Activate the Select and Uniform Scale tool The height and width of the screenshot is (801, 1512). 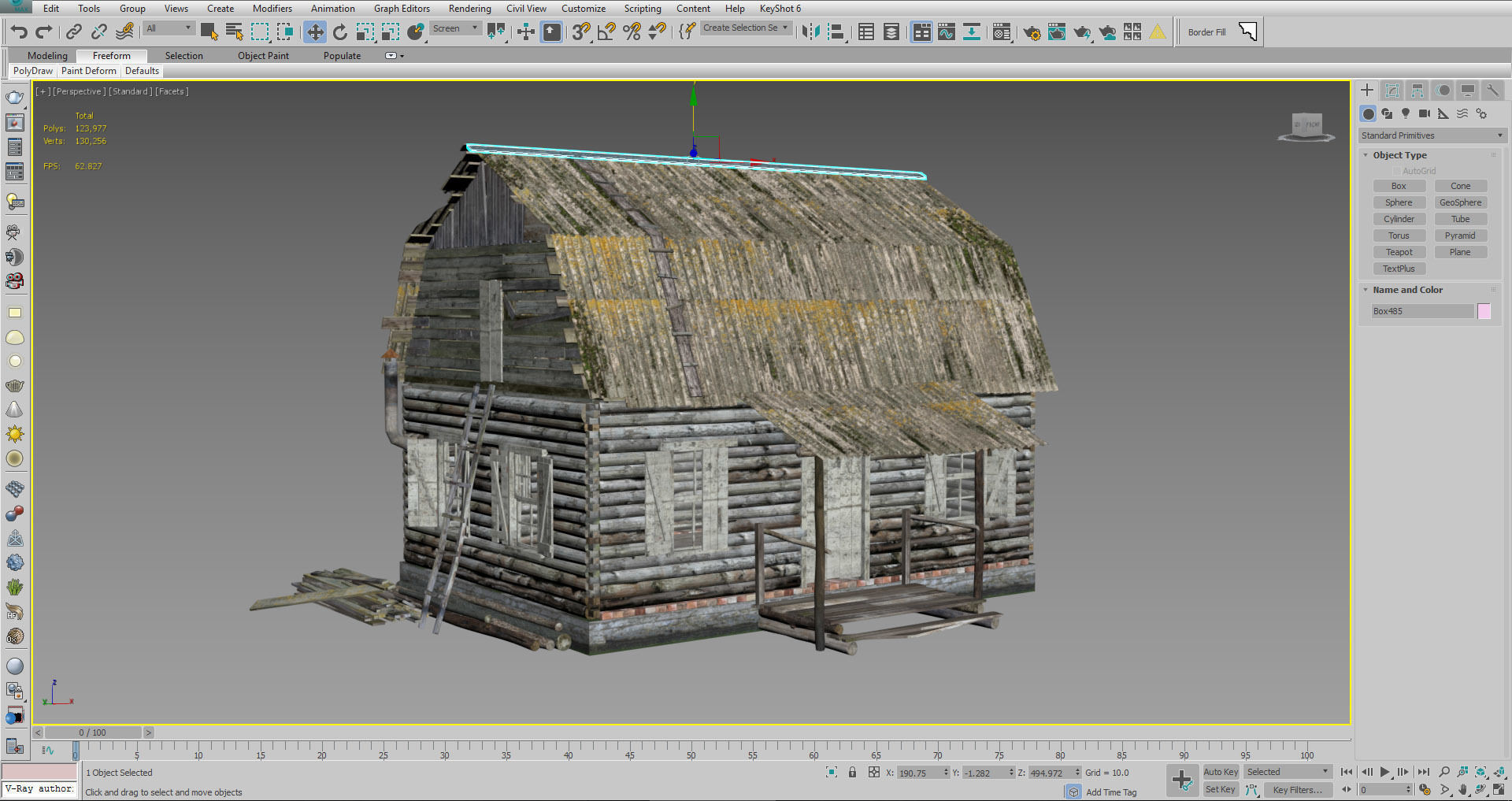coord(365,32)
